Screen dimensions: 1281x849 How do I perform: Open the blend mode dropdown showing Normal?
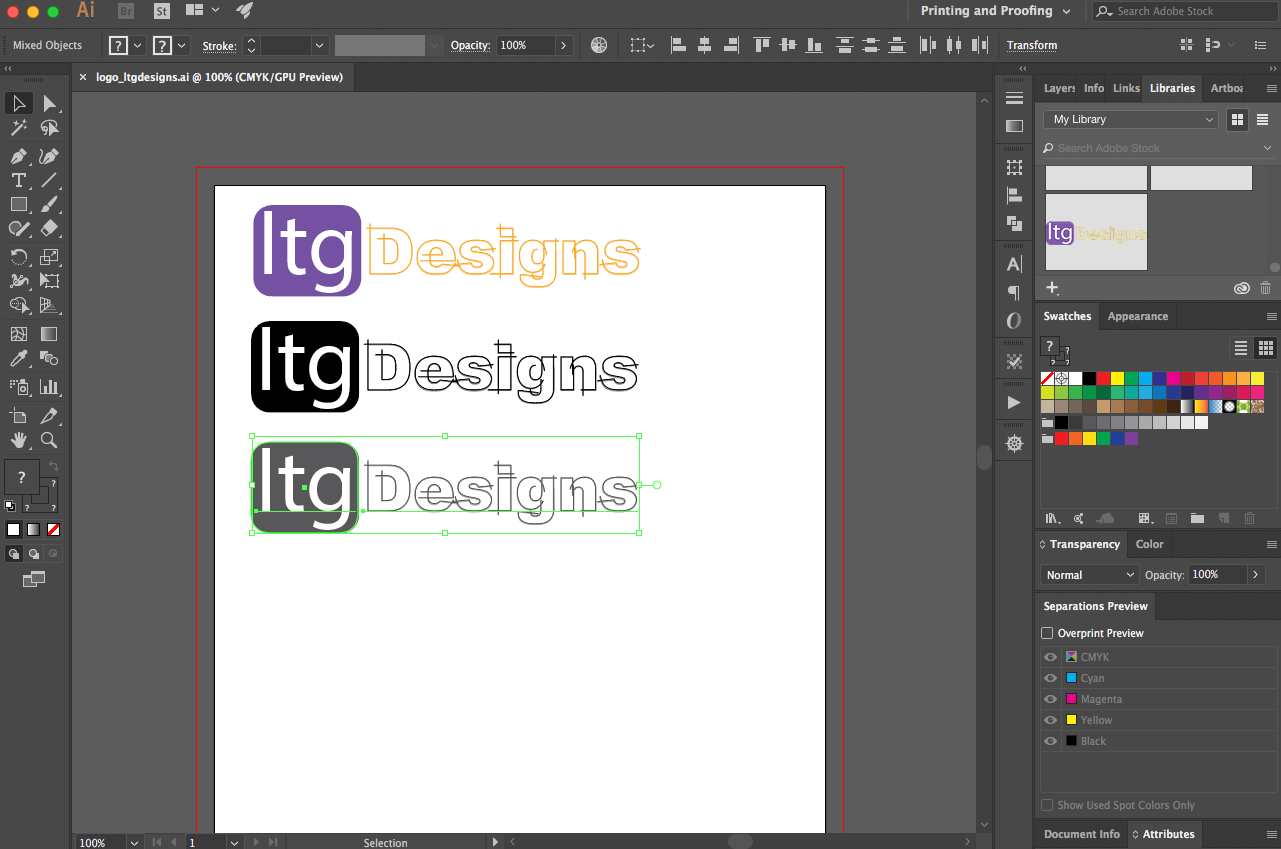coord(1088,574)
